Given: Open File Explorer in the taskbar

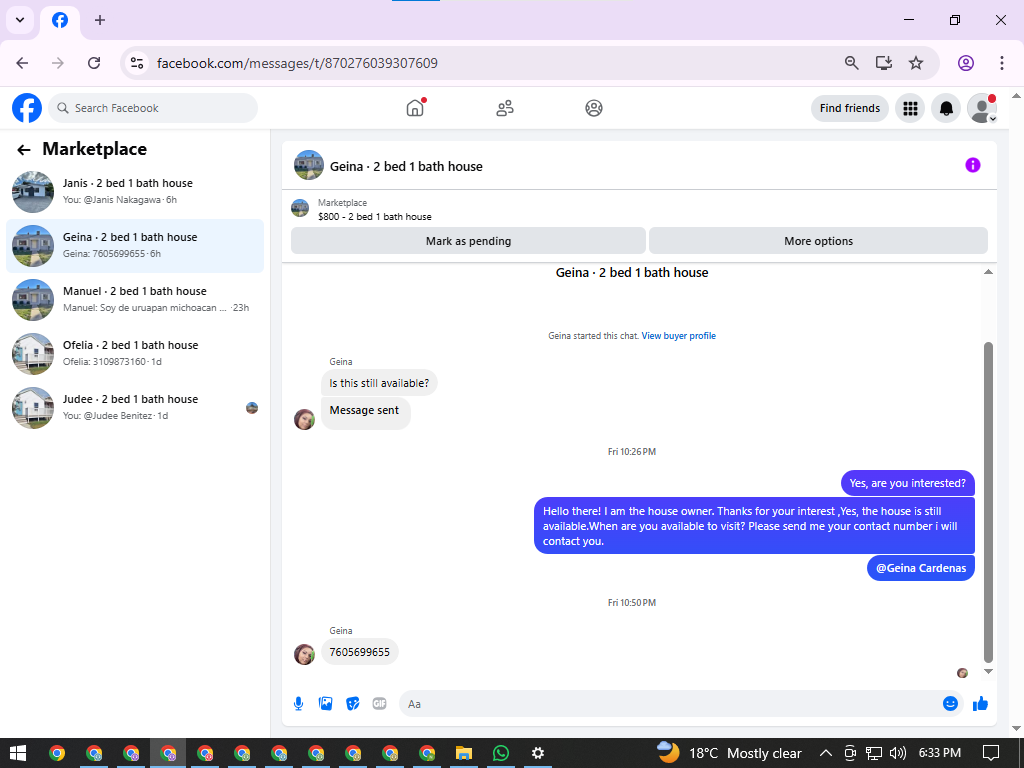Looking at the screenshot, I should click(464, 753).
